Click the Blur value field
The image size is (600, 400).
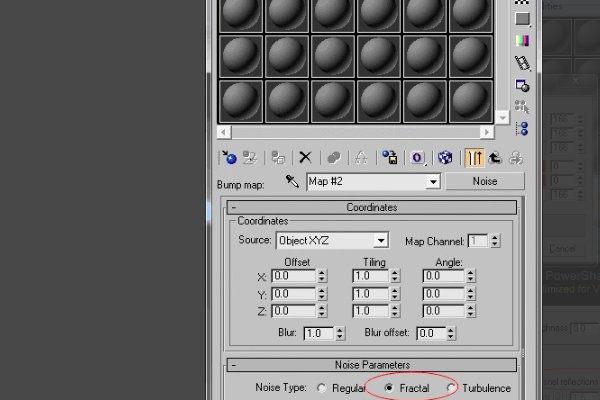(319, 333)
